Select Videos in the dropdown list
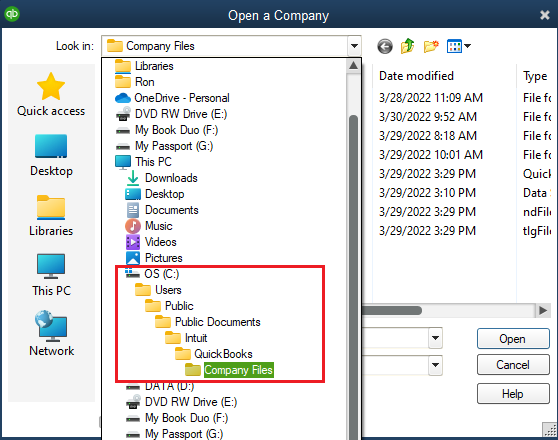Screen dimensions: 558x440 point(151,242)
